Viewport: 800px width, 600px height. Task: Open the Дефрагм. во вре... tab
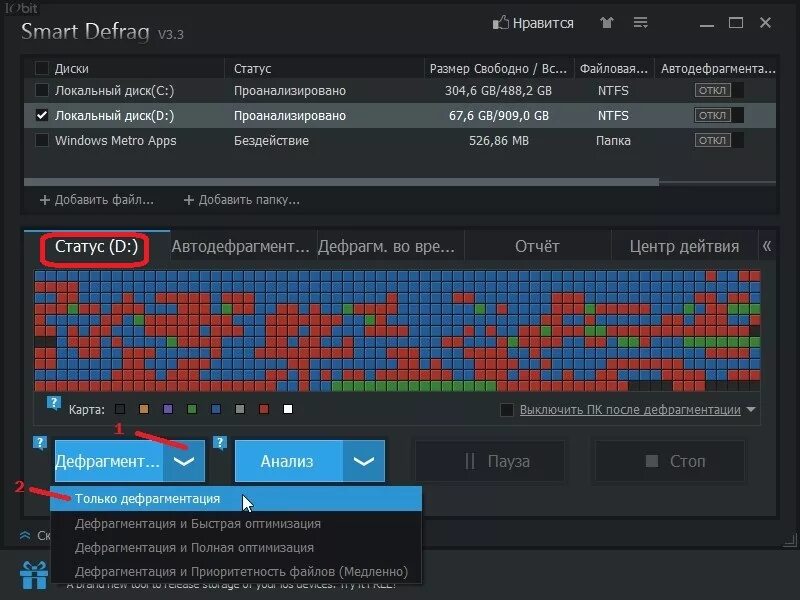[390, 246]
